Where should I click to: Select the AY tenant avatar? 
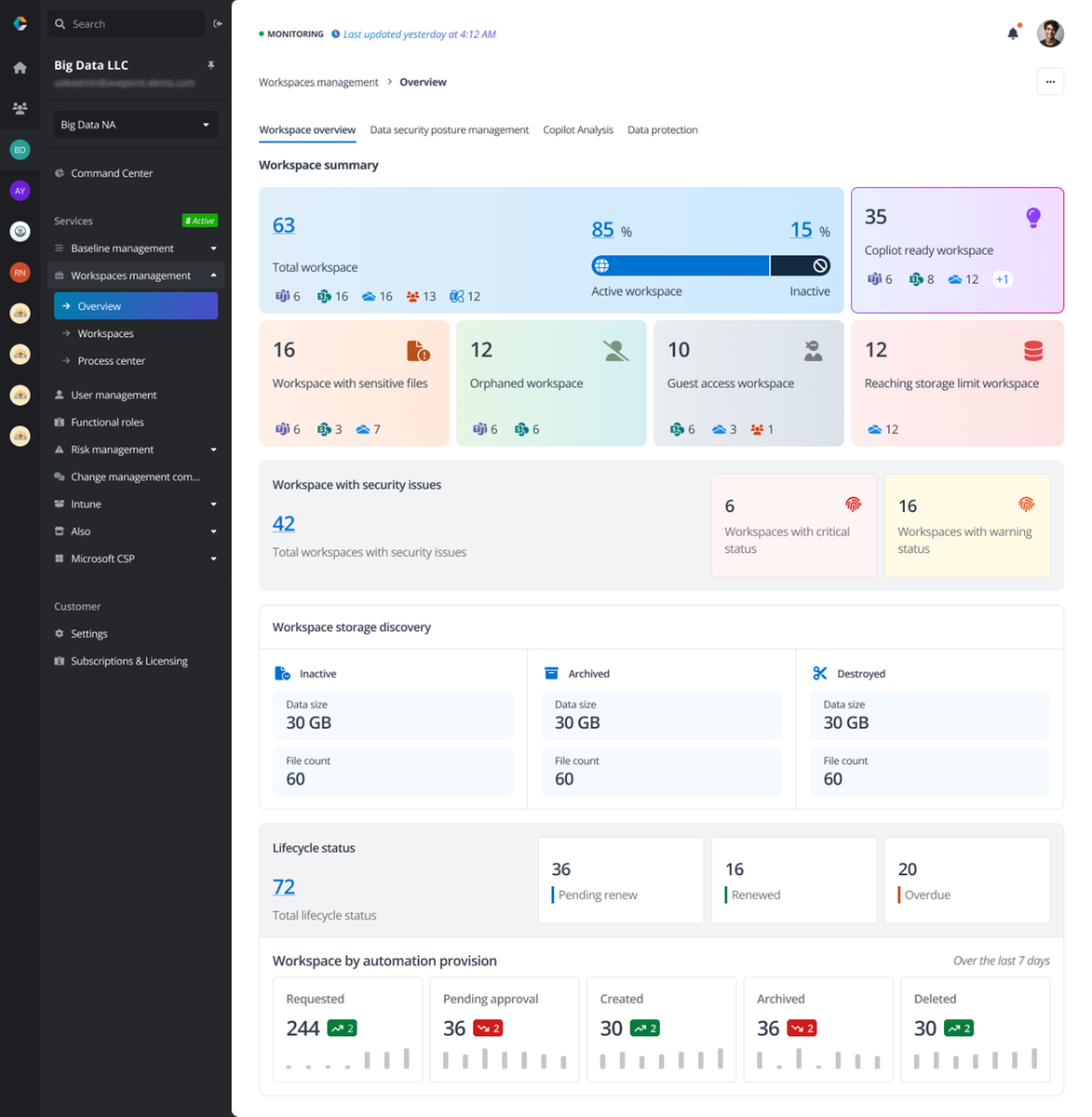point(20,191)
